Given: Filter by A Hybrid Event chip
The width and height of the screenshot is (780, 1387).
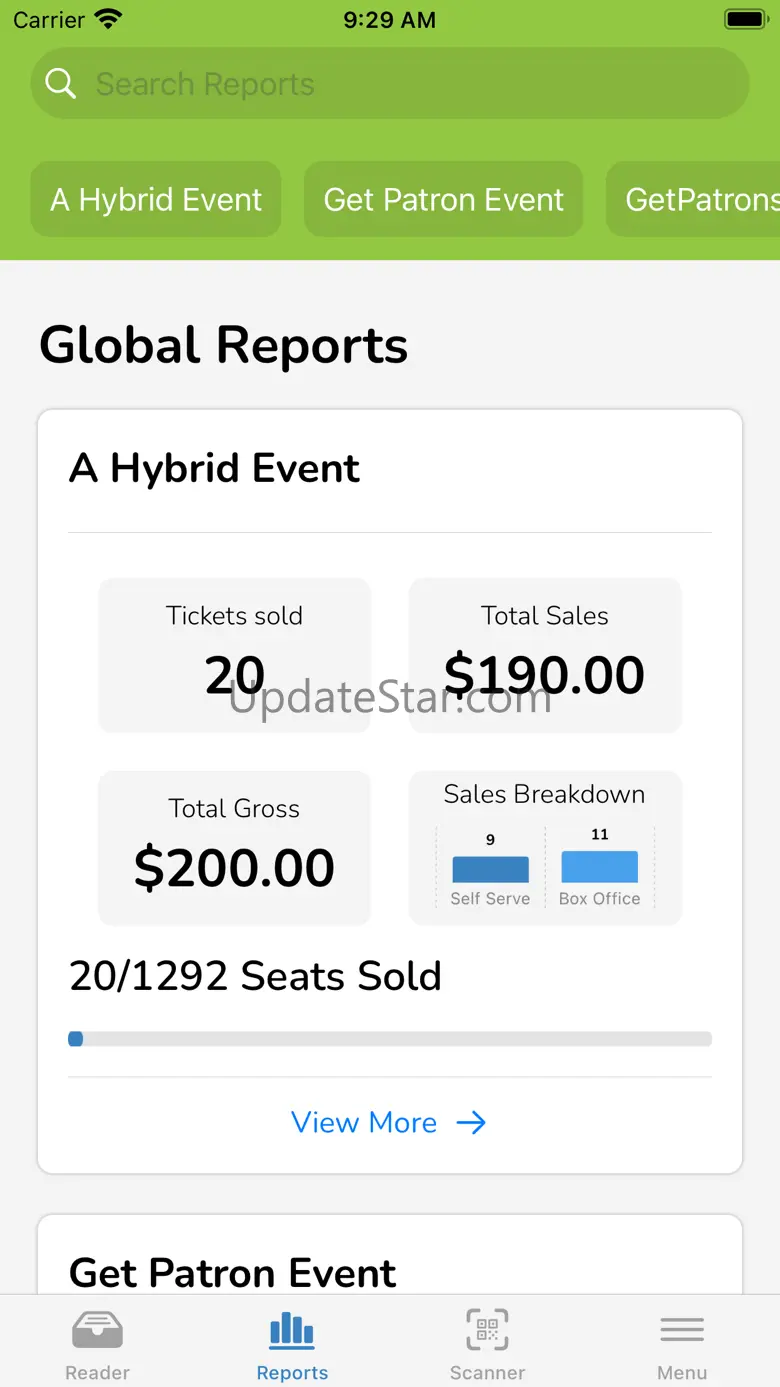Looking at the screenshot, I should tap(156, 200).
